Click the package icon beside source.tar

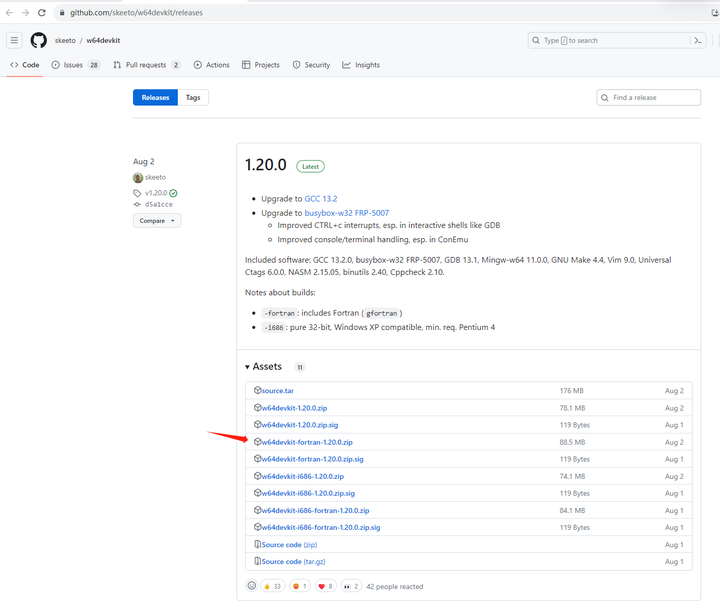click(x=258, y=390)
